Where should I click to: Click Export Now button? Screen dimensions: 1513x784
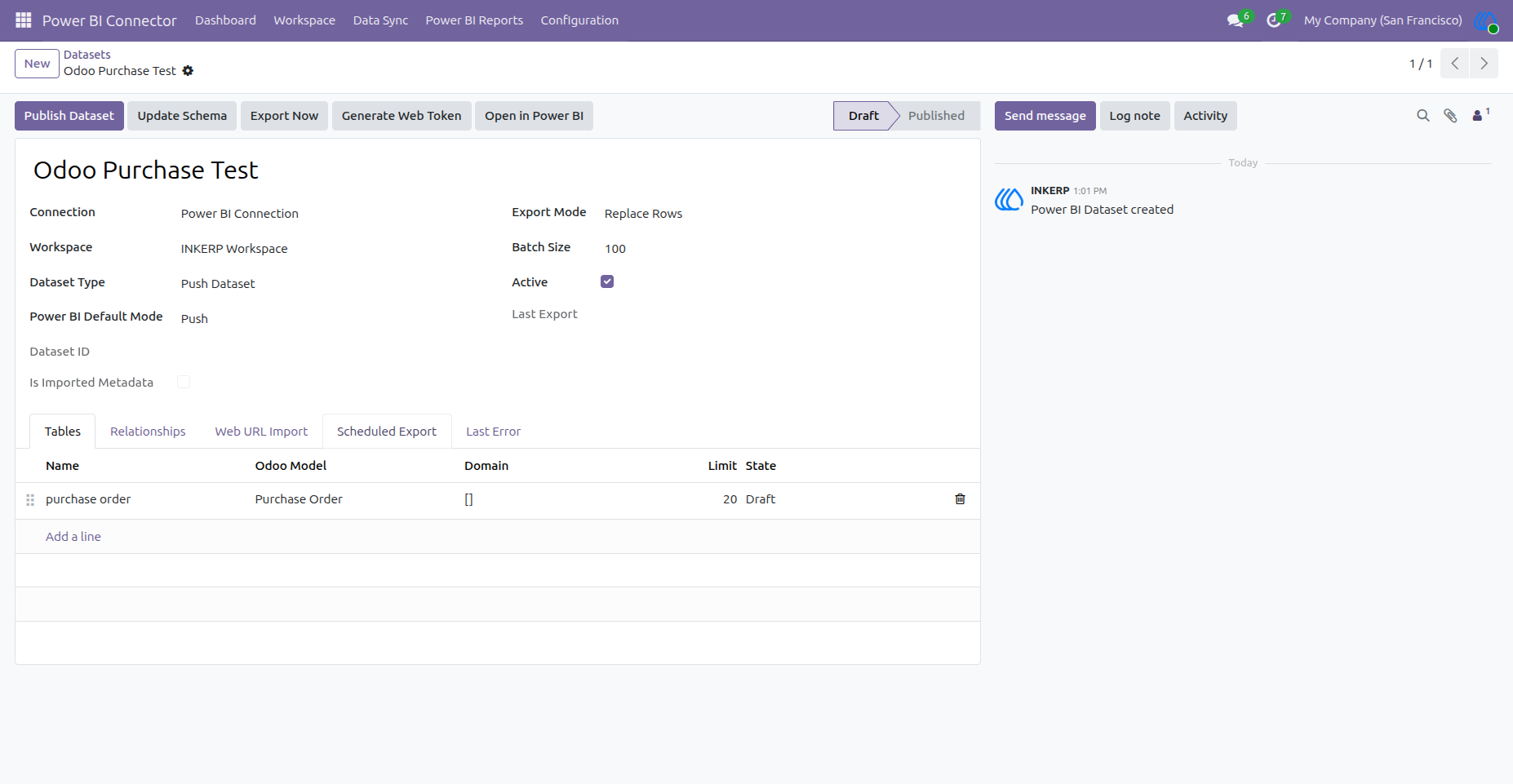point(284,116)
